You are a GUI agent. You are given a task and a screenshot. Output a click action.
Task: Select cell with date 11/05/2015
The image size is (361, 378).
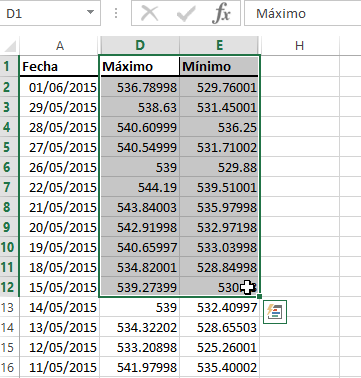[x=60, y=367]
